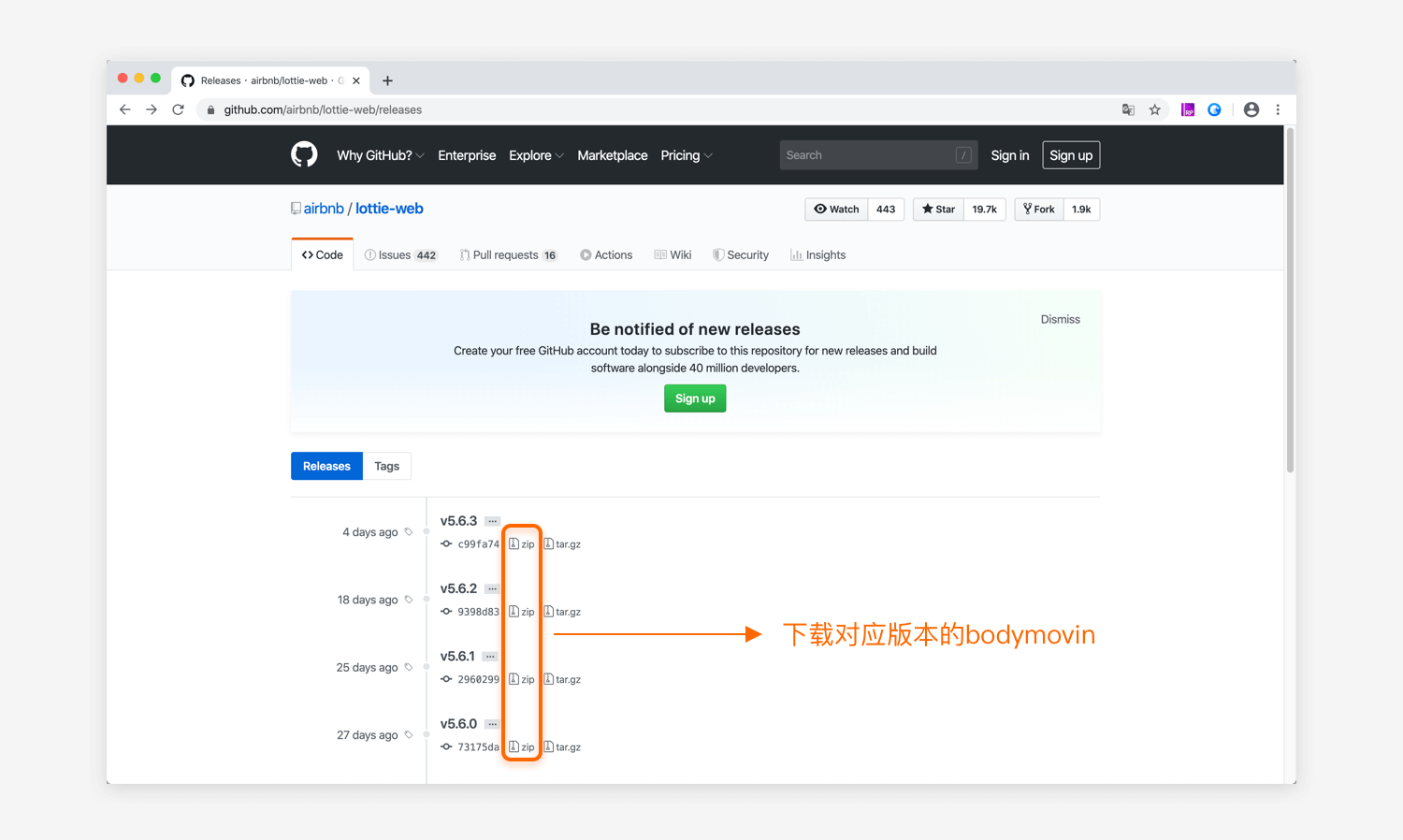Click the Watch button

point(836,210)
